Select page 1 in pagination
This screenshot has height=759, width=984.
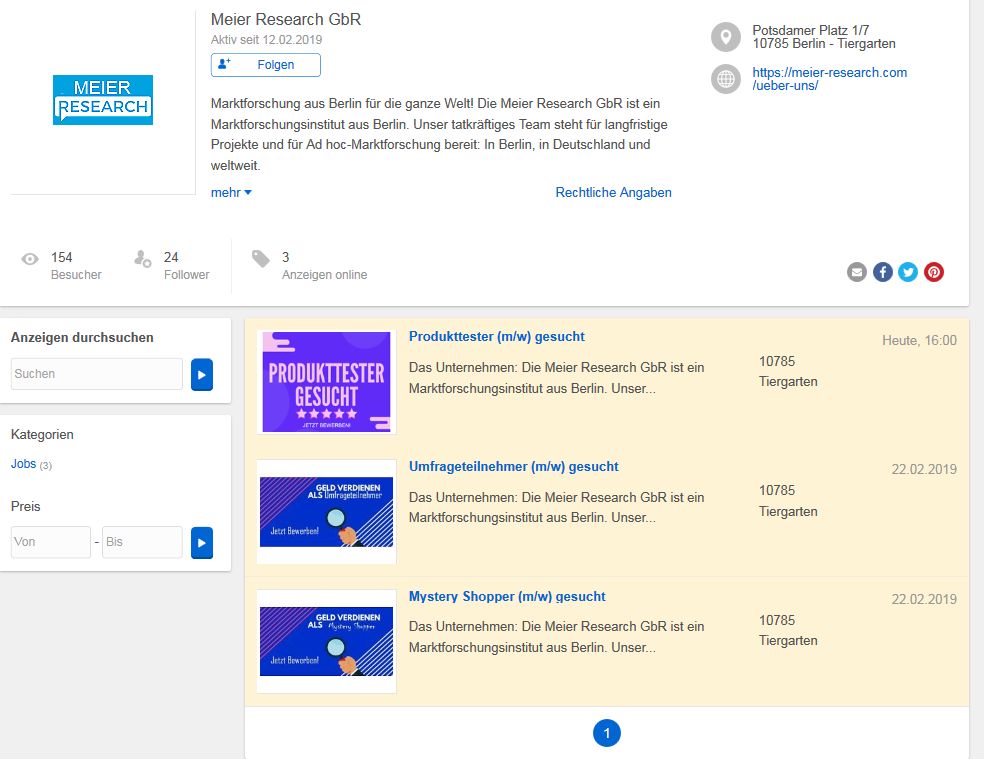pos(607,733)
